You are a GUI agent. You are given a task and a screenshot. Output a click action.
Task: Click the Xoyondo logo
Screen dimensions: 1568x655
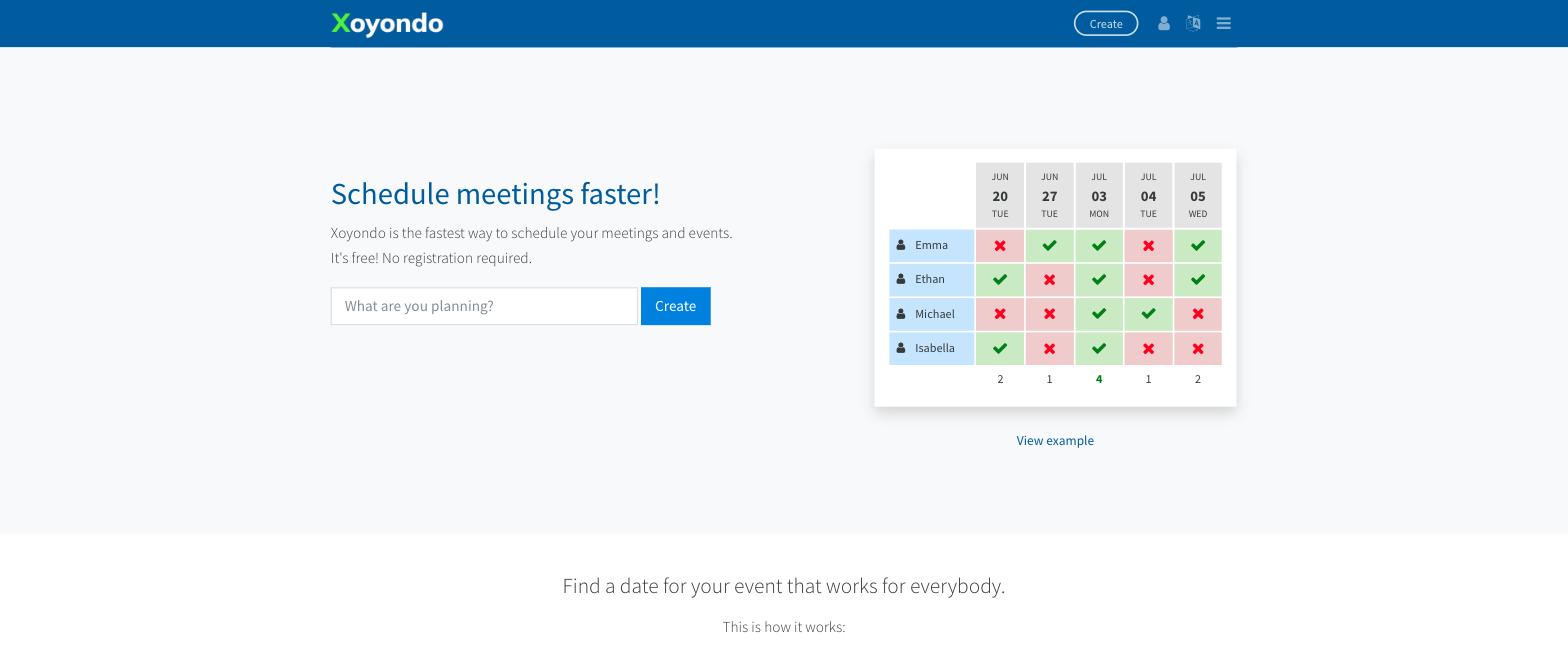coord(387,23)
